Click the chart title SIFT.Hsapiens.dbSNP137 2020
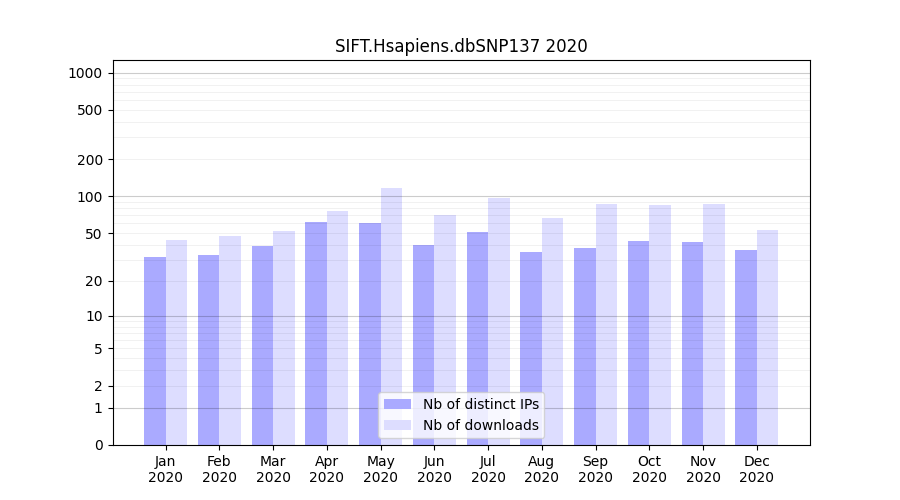 [461, 46]
